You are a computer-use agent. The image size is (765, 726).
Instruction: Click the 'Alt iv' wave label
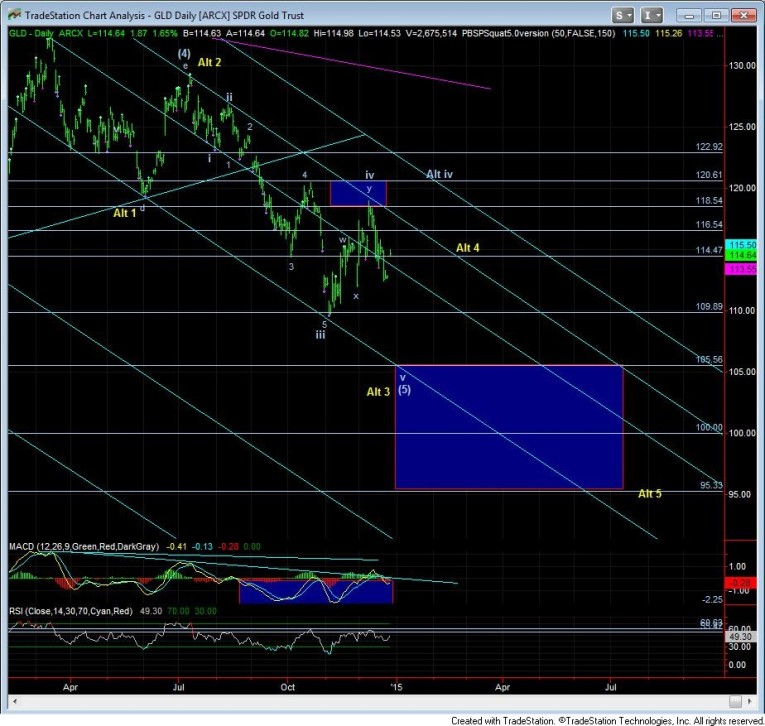click(x=439, y=174)
